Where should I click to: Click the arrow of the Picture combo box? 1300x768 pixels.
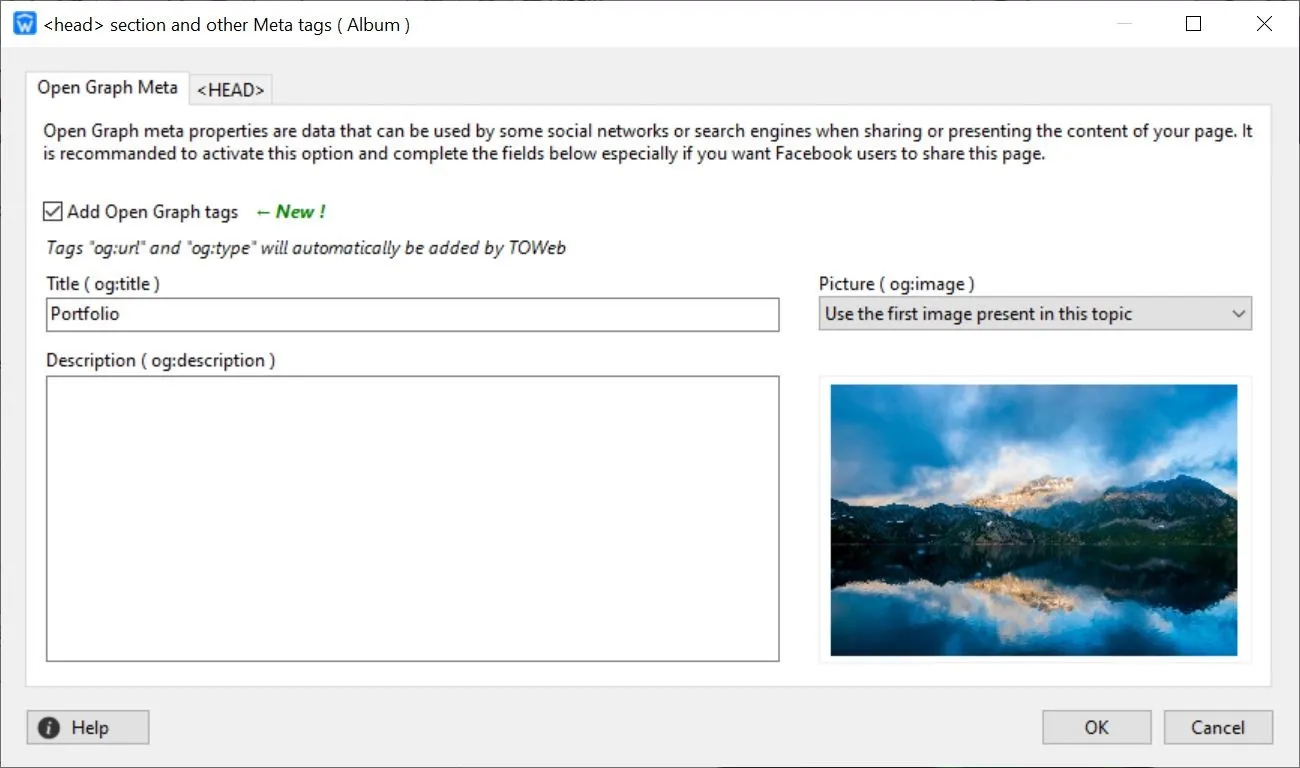pyautogui.click(x=1239, y=314)
